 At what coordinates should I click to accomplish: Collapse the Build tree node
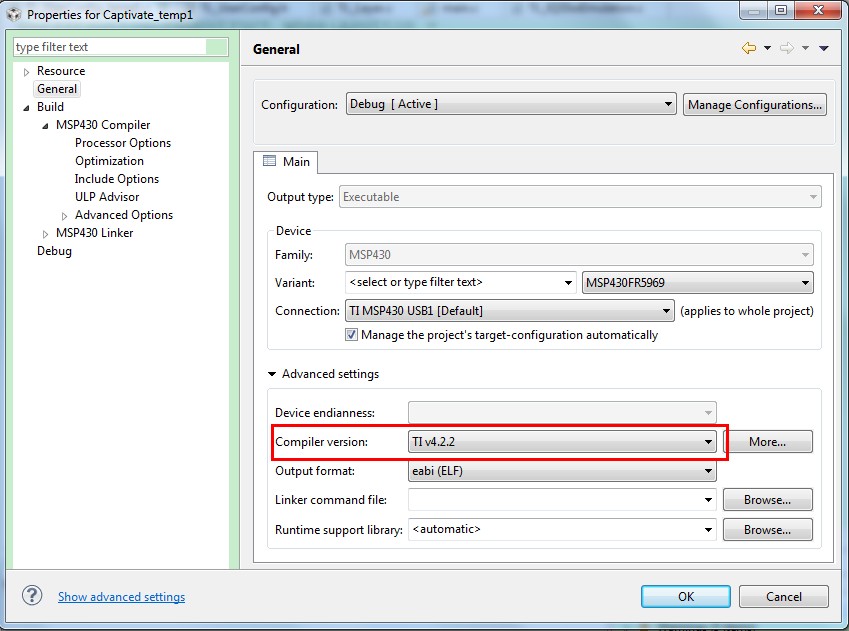tap(27, 108)
